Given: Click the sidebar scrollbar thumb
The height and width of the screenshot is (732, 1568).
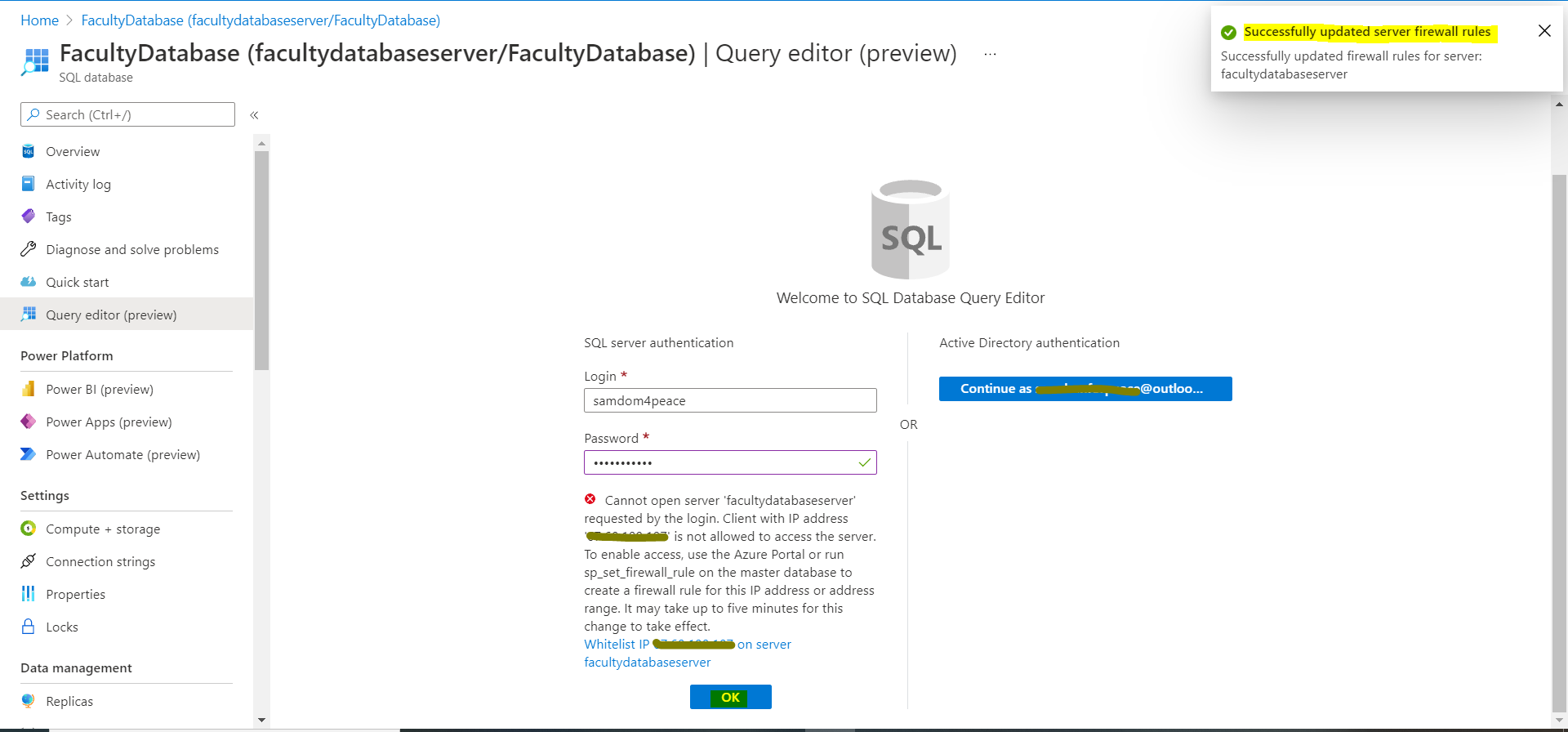Looking at the screenshot, I should pyautogui.click(x=261, y=261).
